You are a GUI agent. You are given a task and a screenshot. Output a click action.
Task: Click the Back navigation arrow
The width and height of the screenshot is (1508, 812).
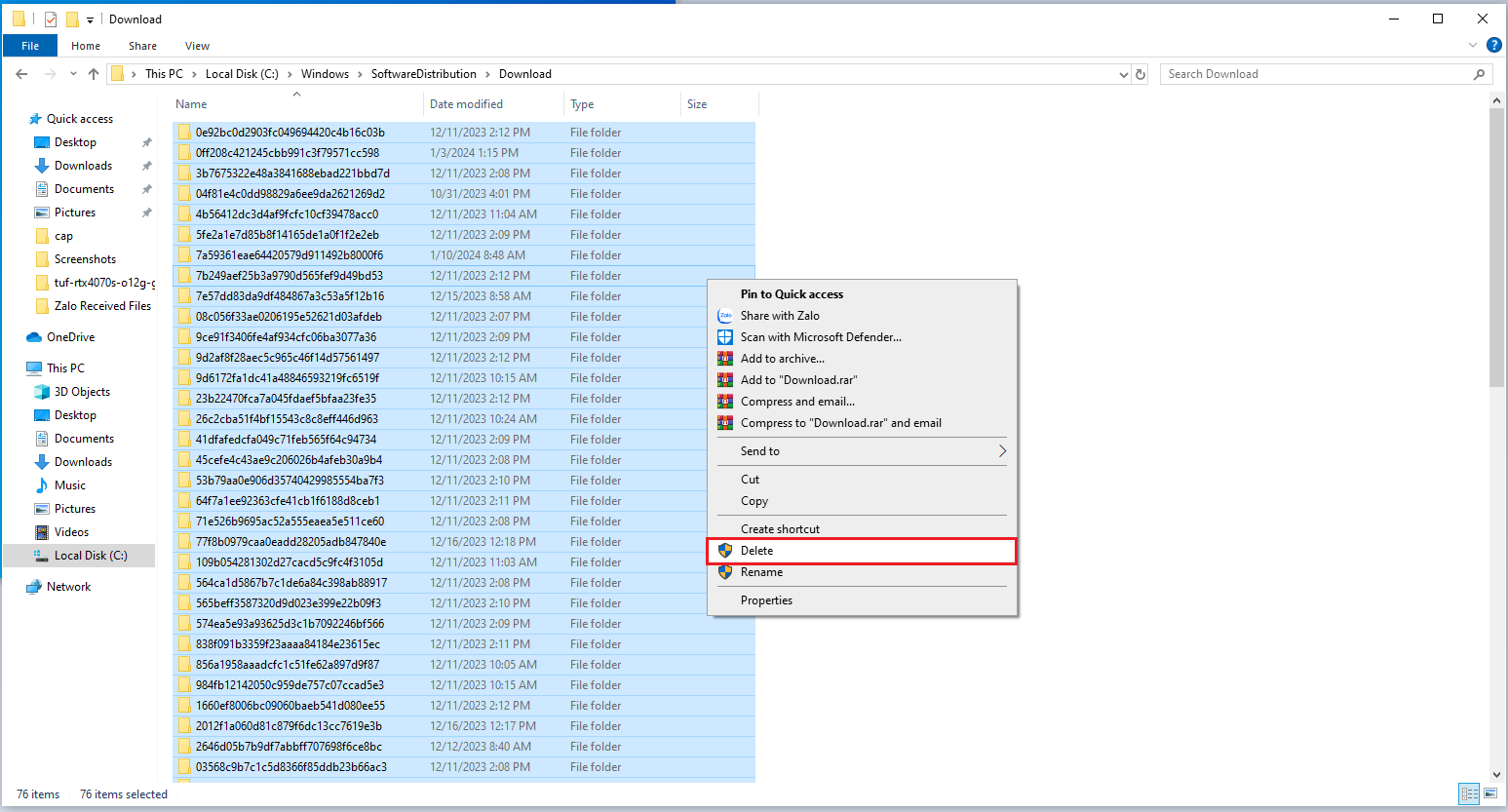point(21,74)
